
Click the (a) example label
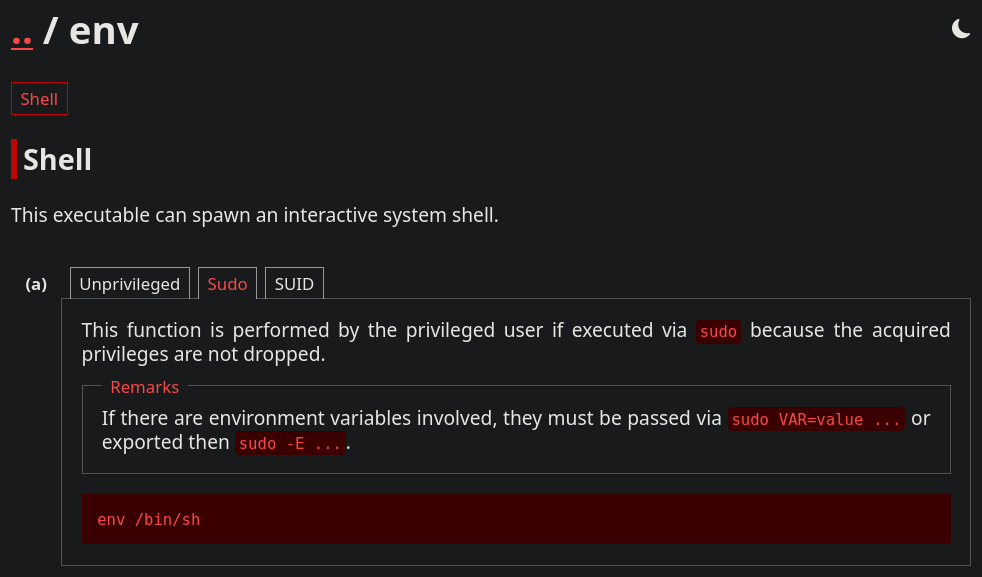36,284
